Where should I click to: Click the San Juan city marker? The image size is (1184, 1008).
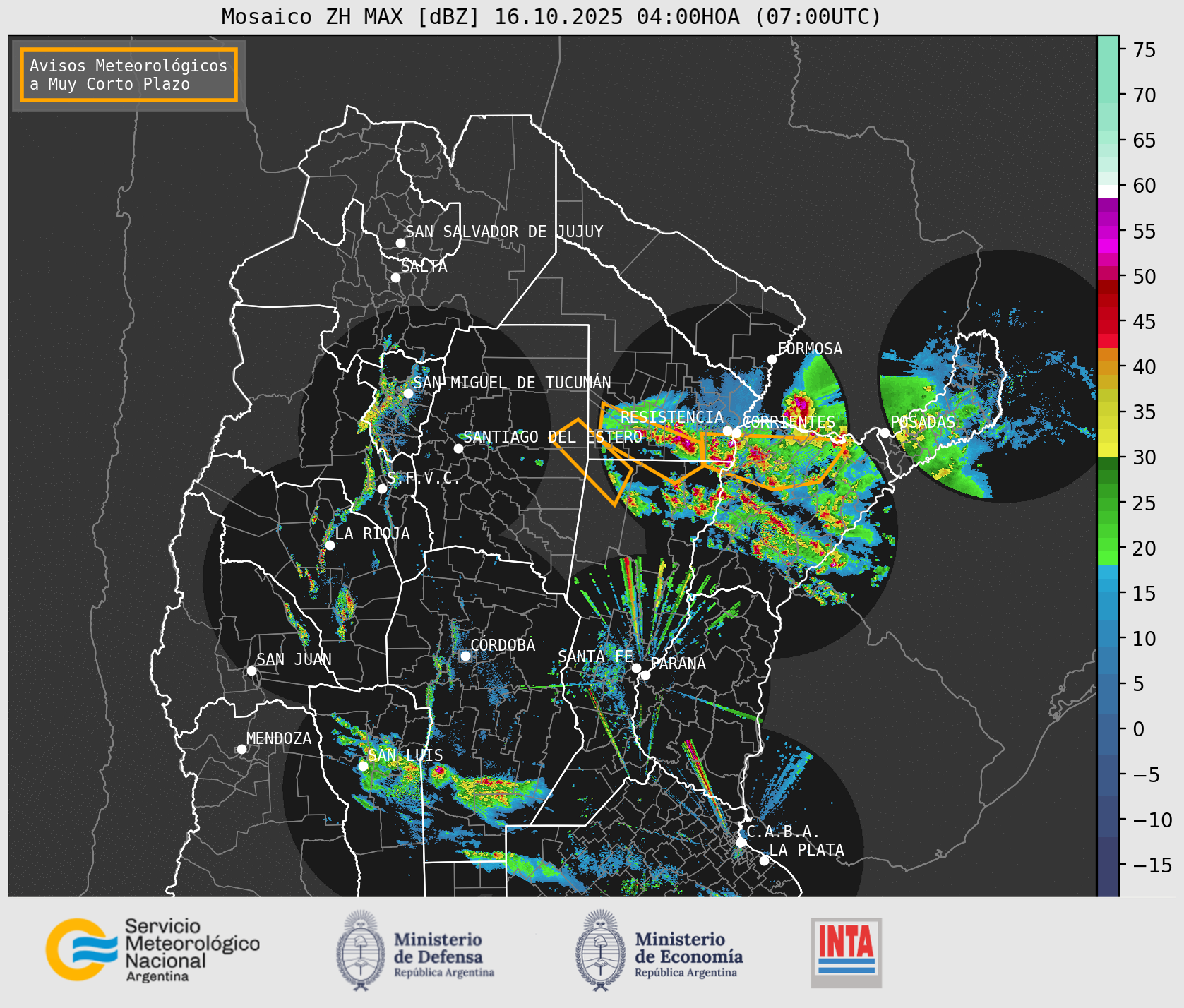point(251,671)
